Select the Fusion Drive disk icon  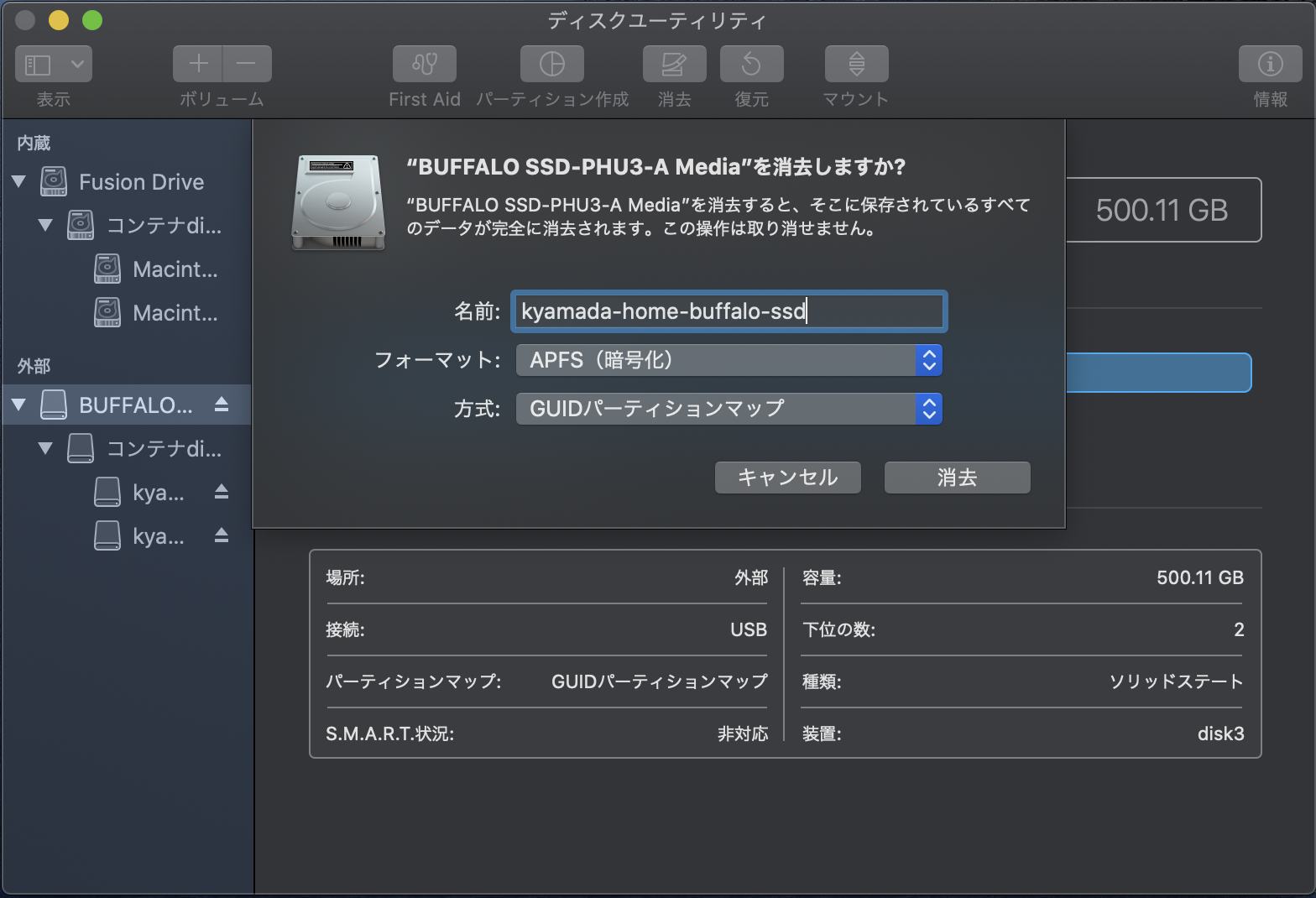54,181
